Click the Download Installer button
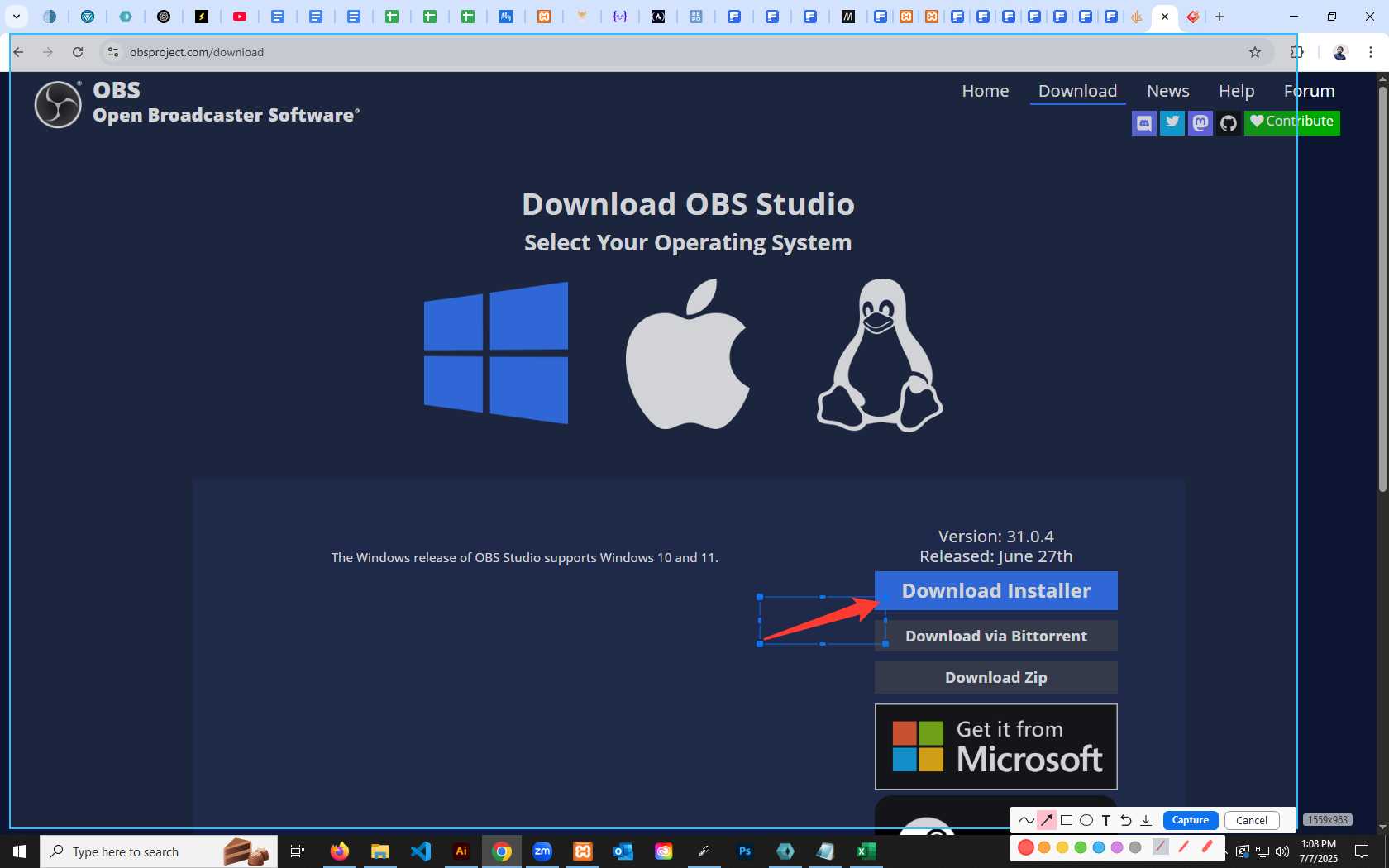 tap(995, 590)
